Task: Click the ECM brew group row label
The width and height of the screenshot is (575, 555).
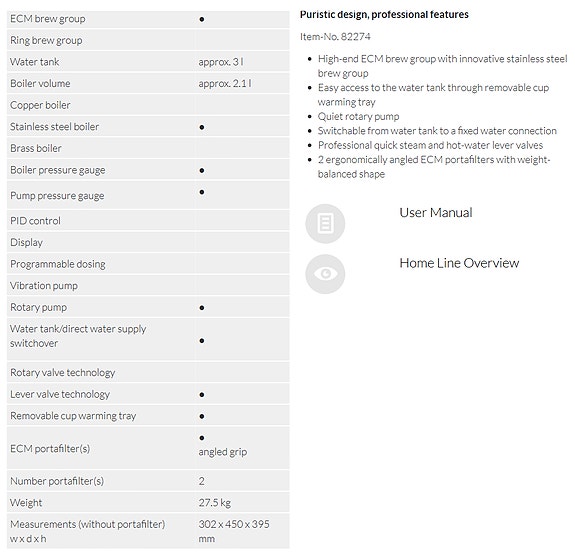Action: click(x=48, y=19)
